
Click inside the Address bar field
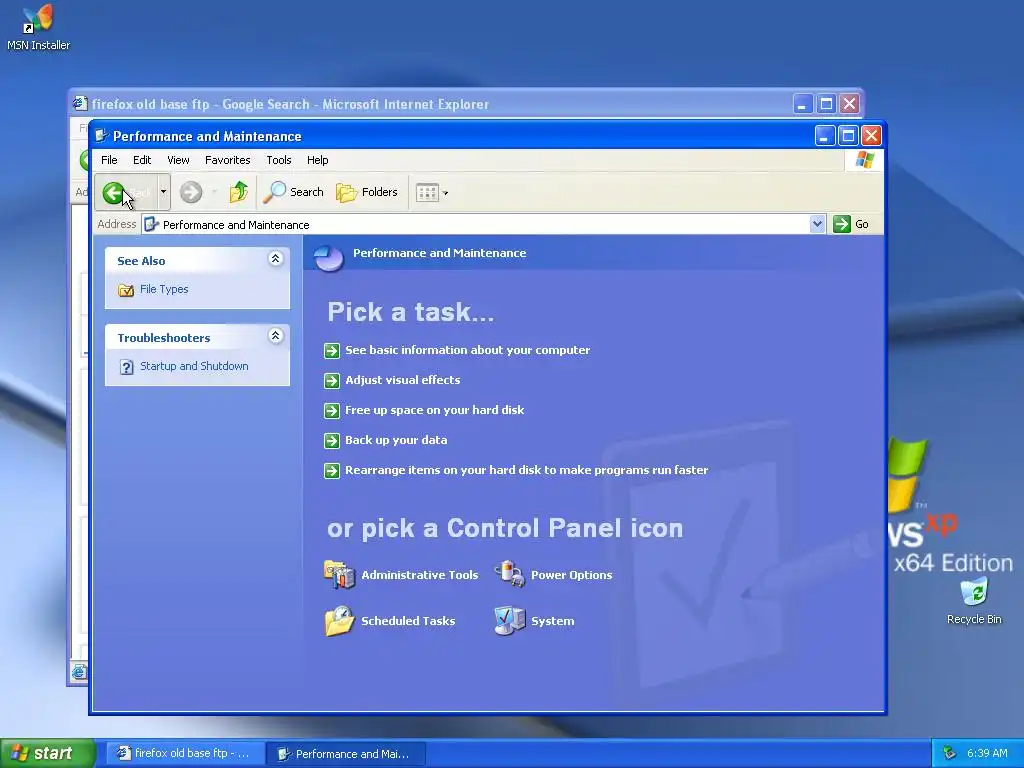[483, 225]
